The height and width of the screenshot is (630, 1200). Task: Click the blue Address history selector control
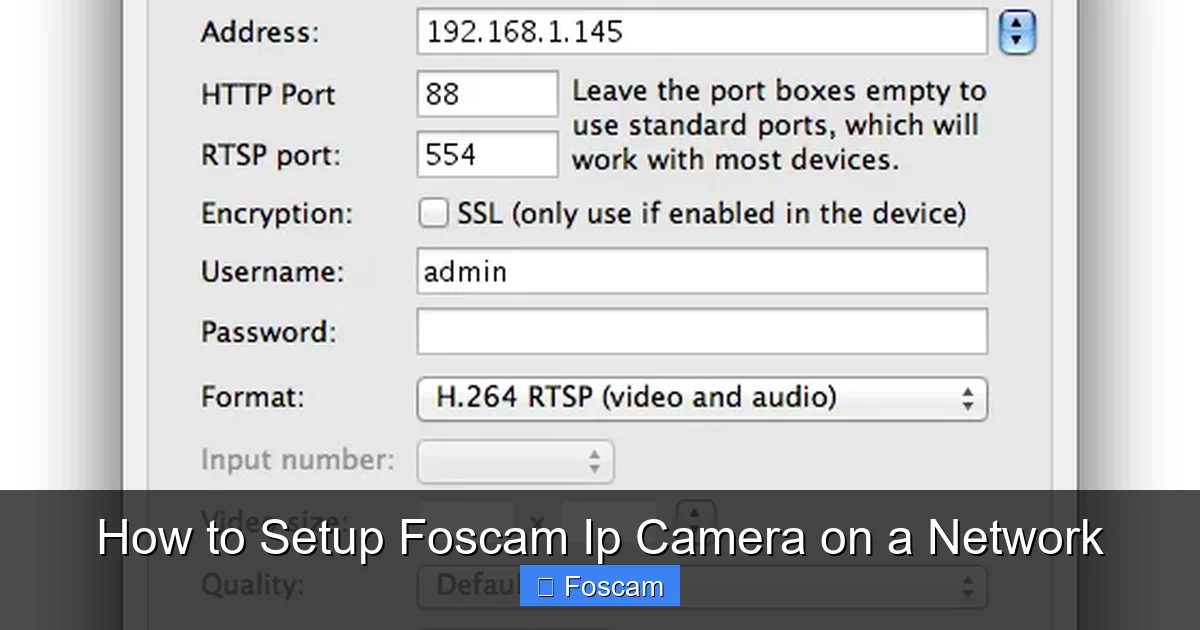click(x=1018, y=31)
